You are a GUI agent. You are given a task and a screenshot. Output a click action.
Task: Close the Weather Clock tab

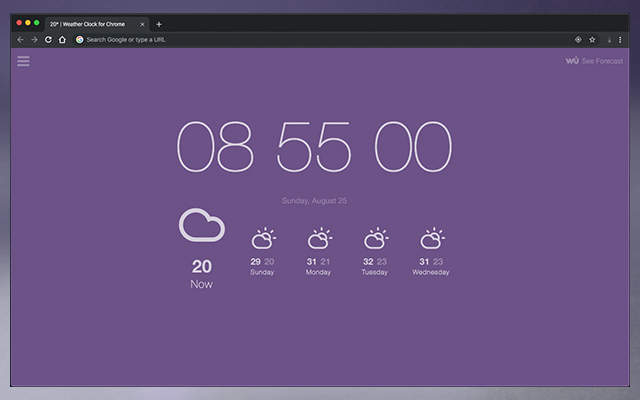click(x=142, y=23)
